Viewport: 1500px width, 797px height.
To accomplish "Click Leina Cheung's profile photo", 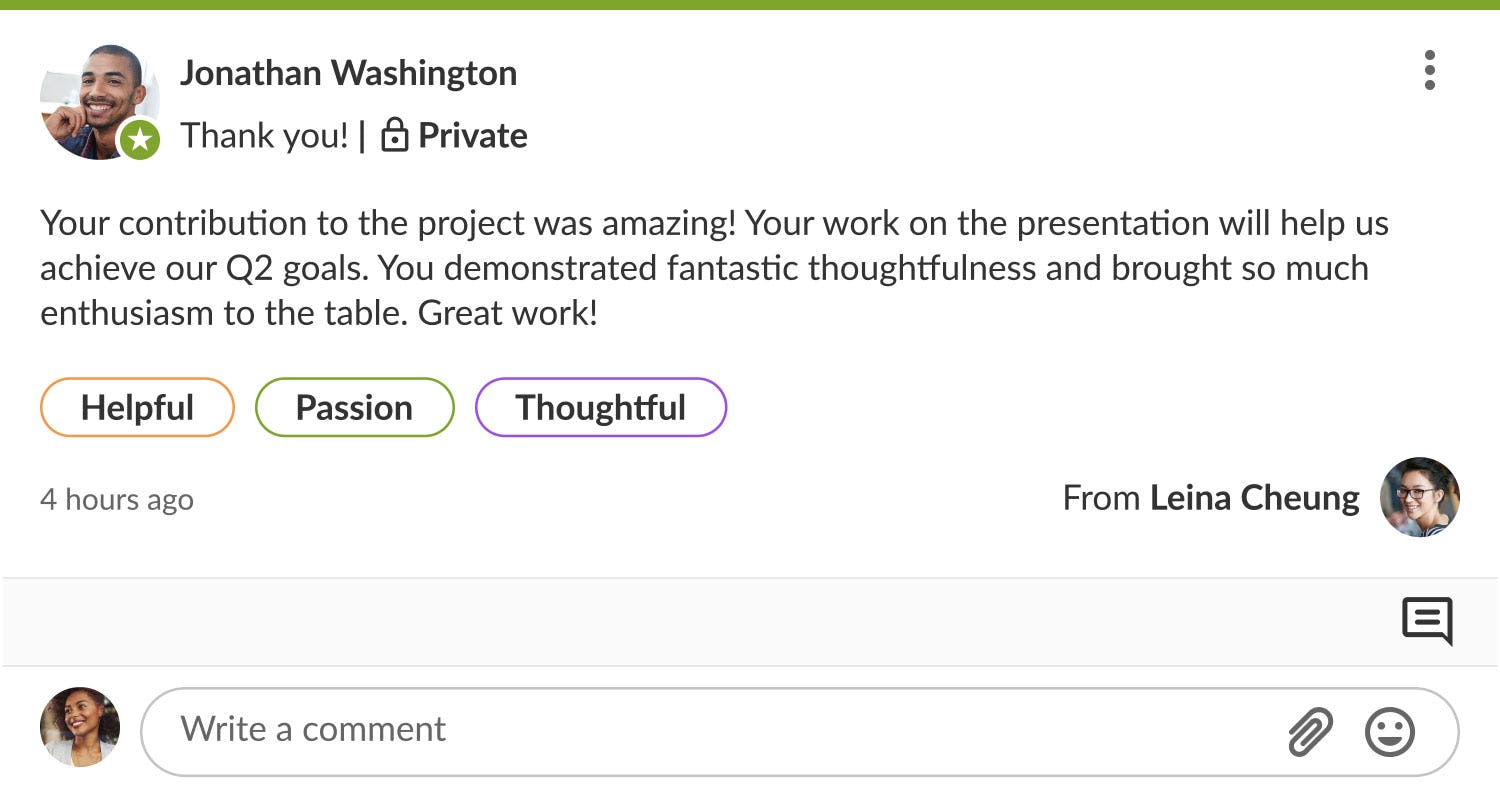I will pos(1420,497).
